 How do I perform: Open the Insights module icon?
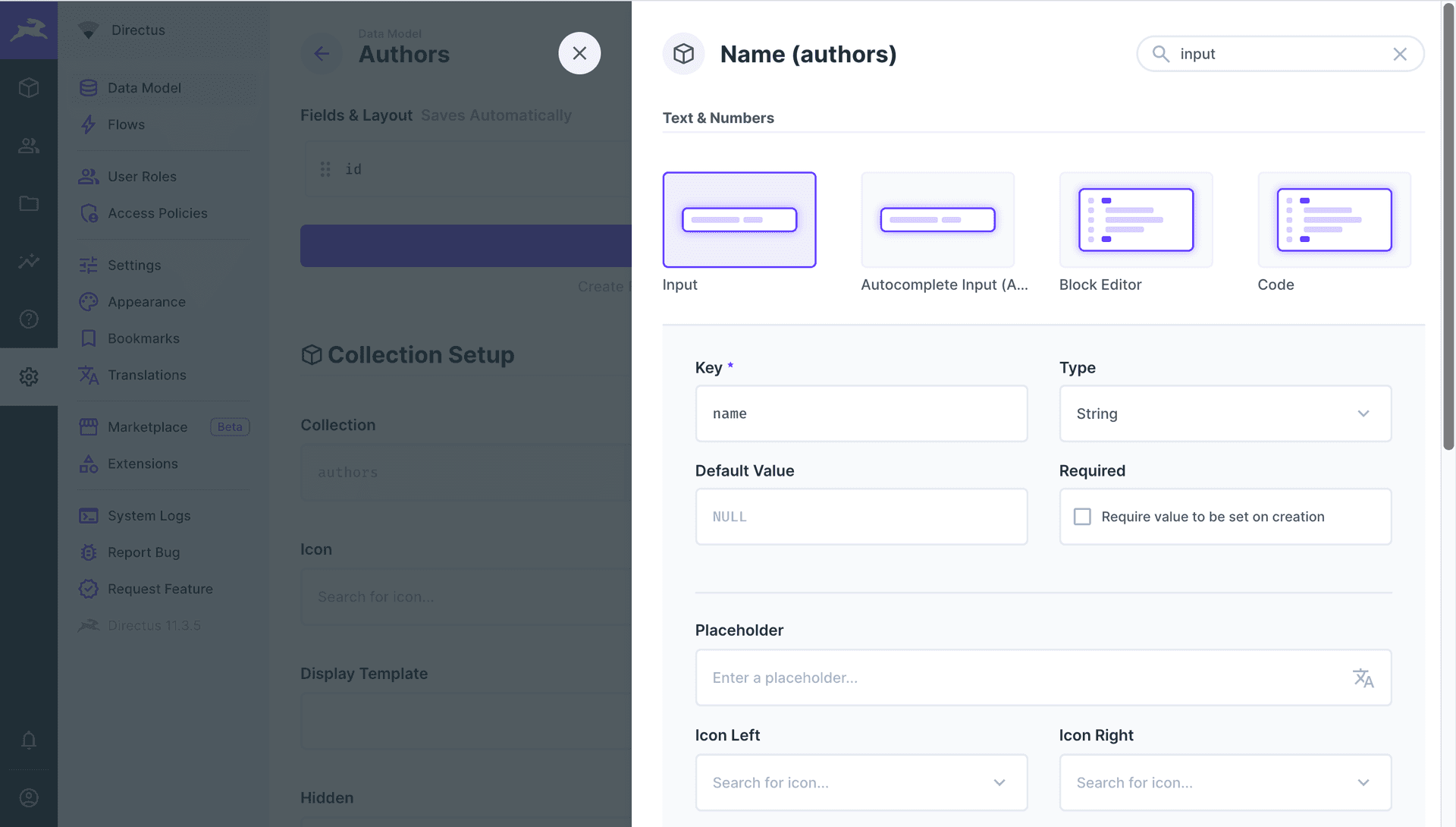(x=29, y=261)
